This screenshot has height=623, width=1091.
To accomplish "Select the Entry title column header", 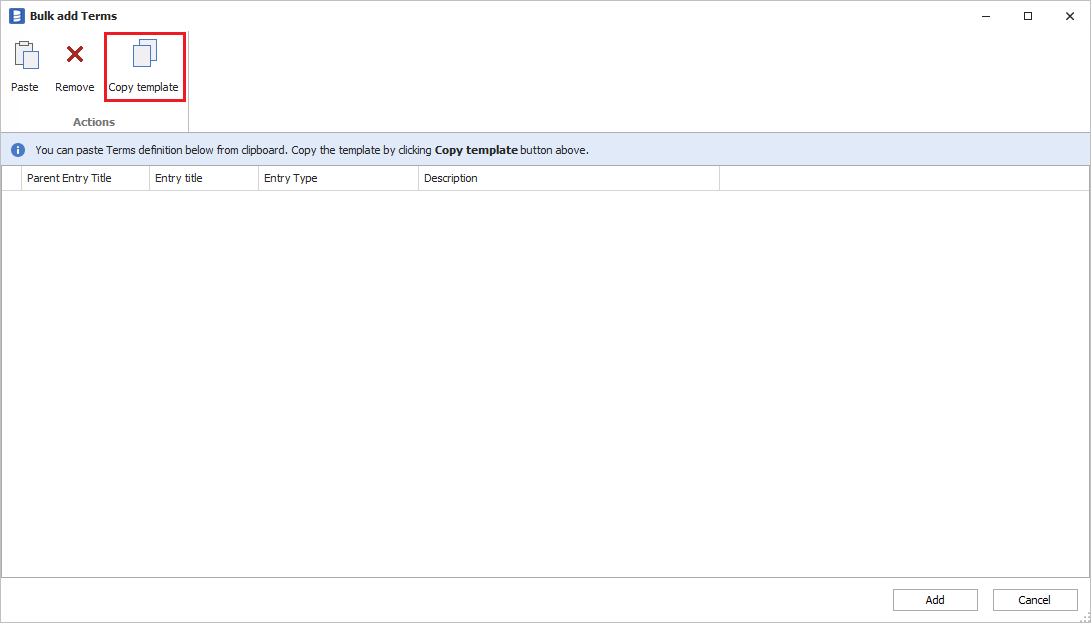I will click(x=203, y=178).
